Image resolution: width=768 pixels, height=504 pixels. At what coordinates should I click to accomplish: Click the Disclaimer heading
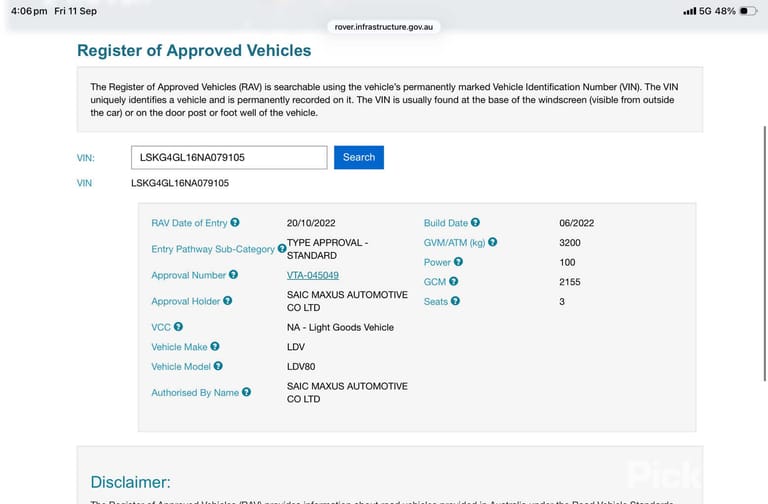(x=130, y=482)
